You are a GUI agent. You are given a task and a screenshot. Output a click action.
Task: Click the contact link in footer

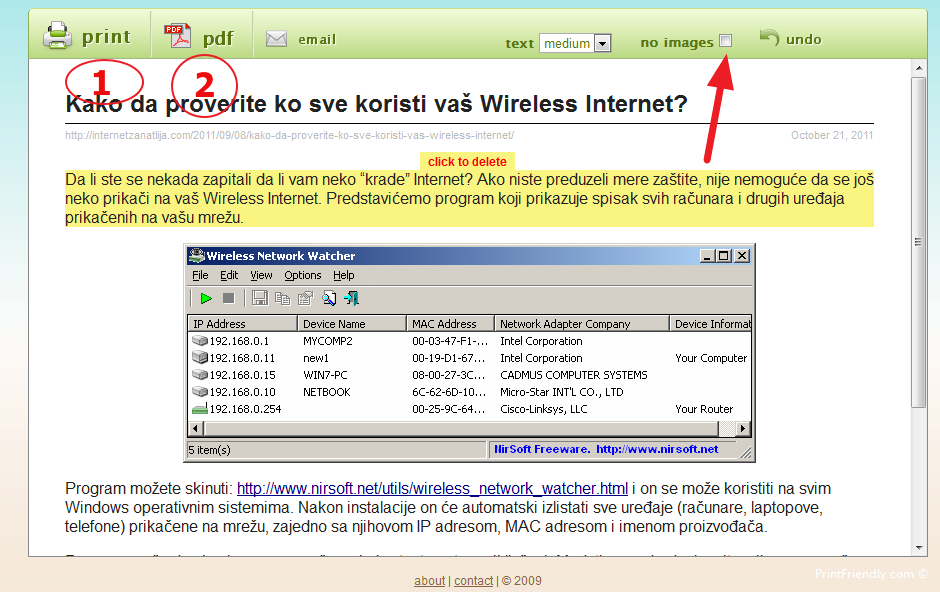tap(473, 580)
